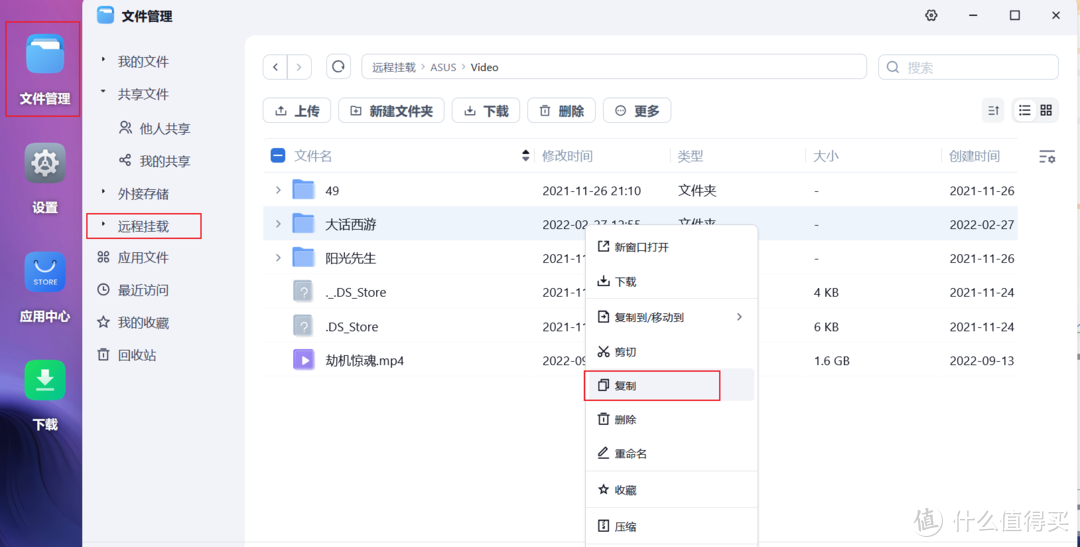Open the 设置 gear app icon
This screenshot has height=547, width=1080.
click(45, 163)
